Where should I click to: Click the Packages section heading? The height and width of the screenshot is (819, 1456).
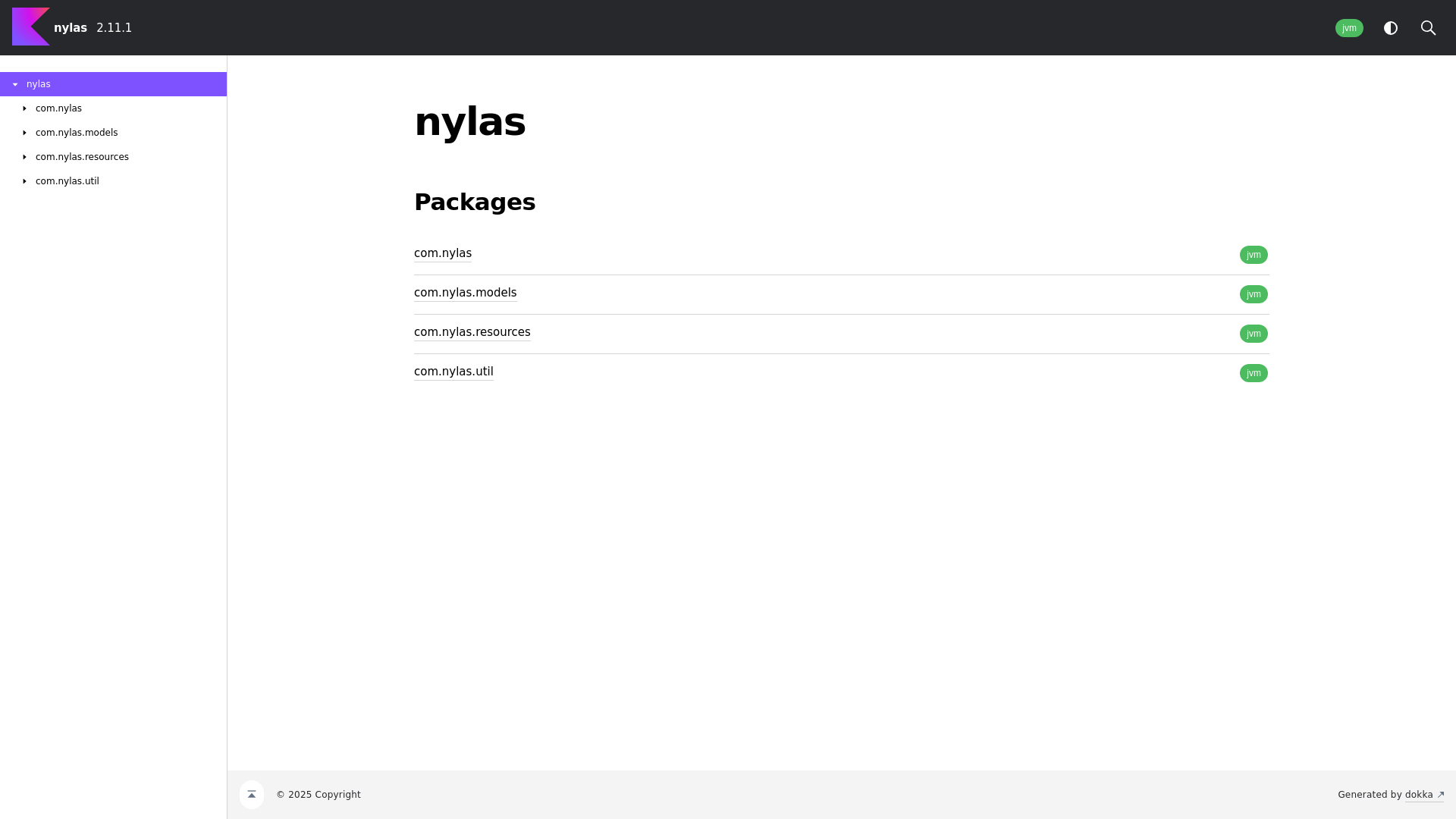tap(475, 202)
